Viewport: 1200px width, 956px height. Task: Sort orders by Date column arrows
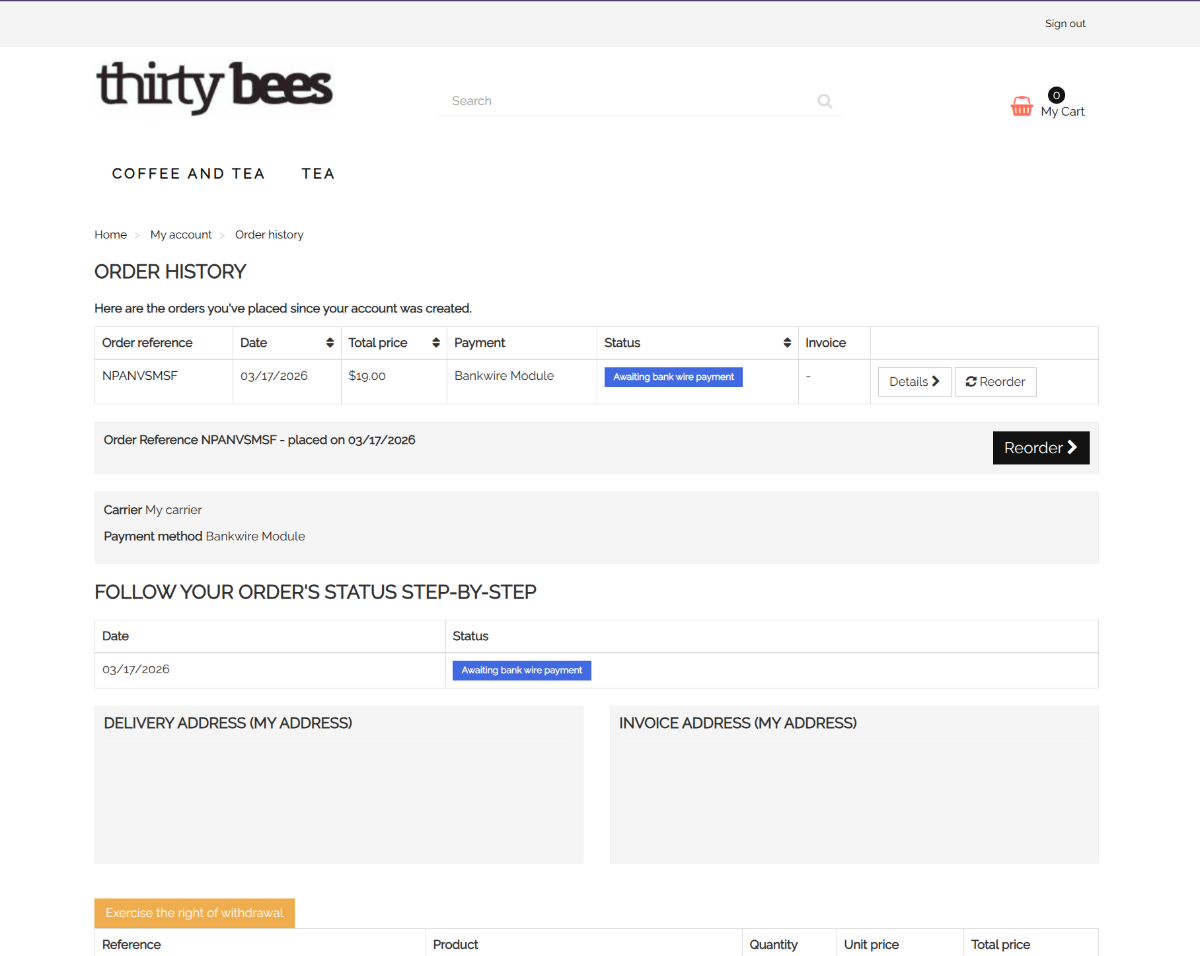point(330,343)
